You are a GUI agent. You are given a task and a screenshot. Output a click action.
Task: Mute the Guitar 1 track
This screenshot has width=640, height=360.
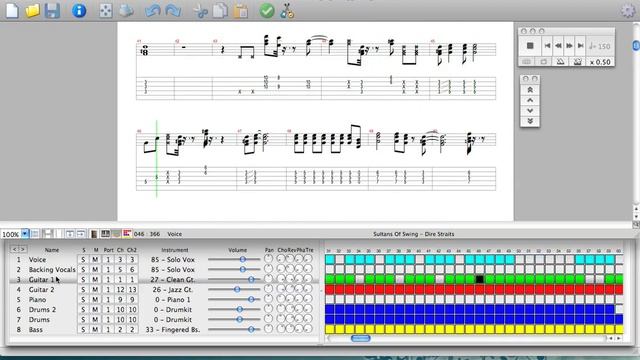[95, 280]
